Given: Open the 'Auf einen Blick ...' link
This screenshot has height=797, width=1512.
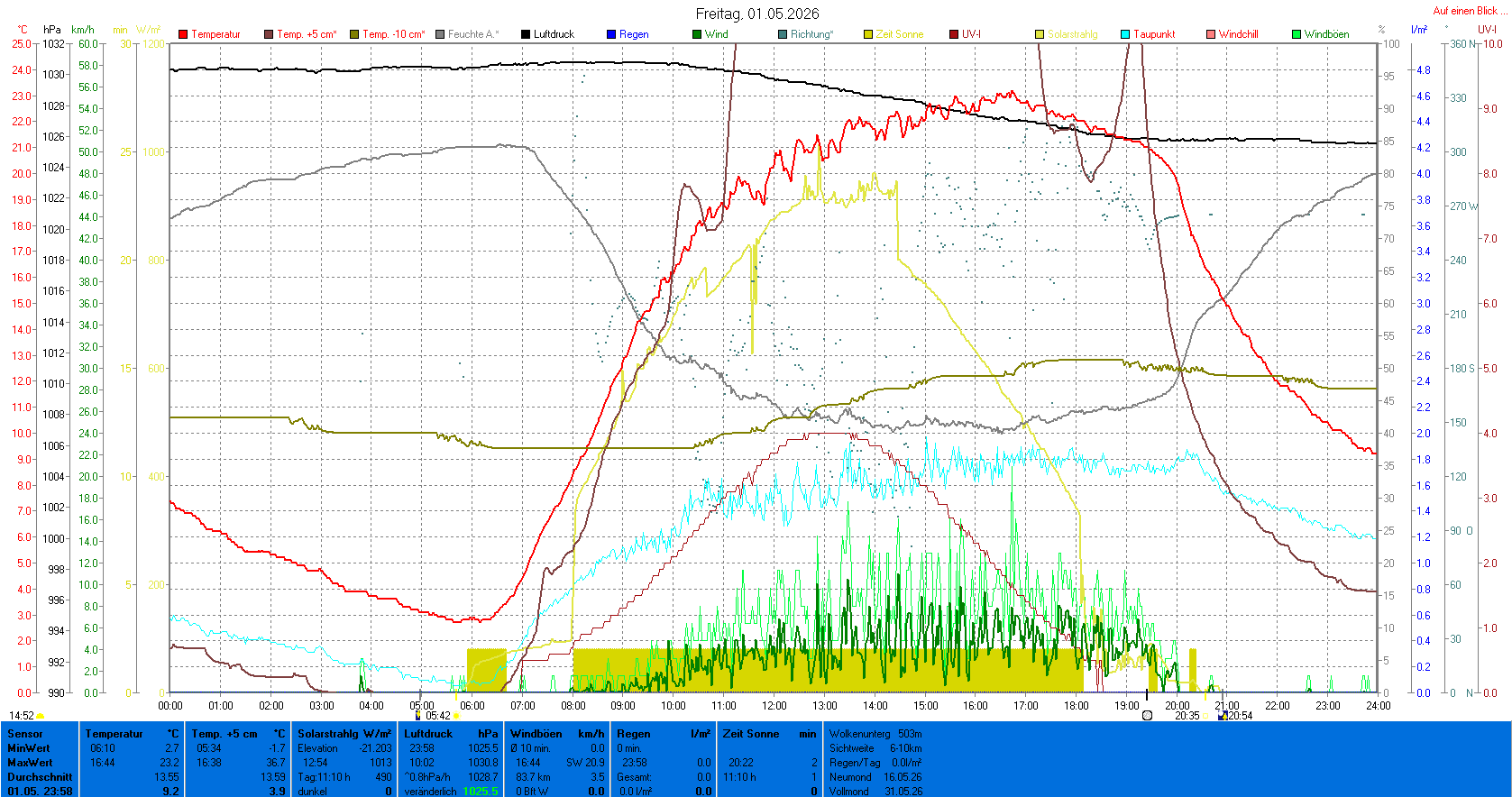Looking at the screenshot, I should (1470, 11).
